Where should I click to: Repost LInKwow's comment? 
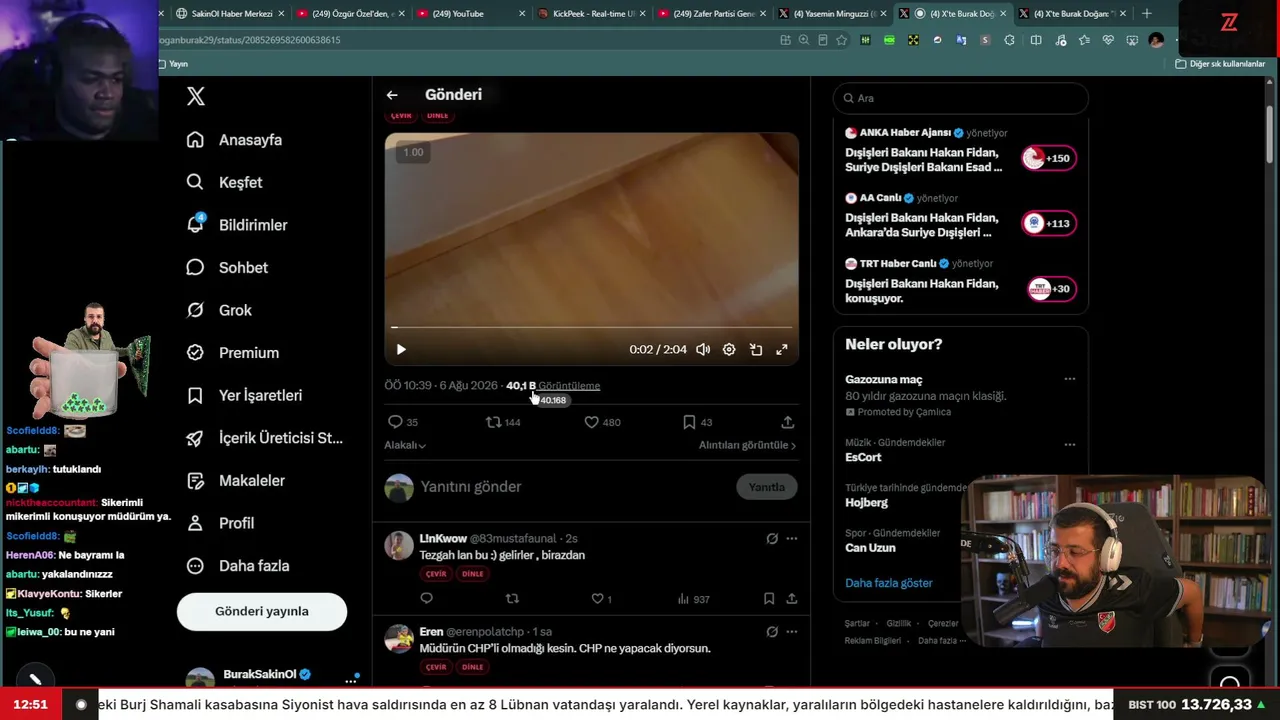(x=512, y=598)
